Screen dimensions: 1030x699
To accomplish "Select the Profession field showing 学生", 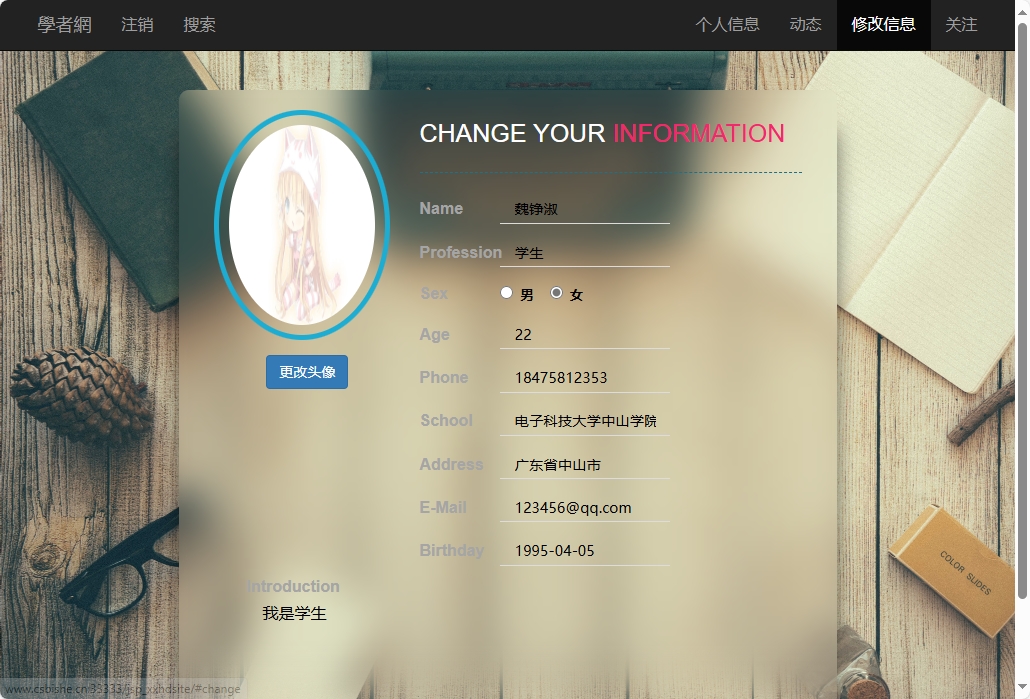I will tap(585, 252).
